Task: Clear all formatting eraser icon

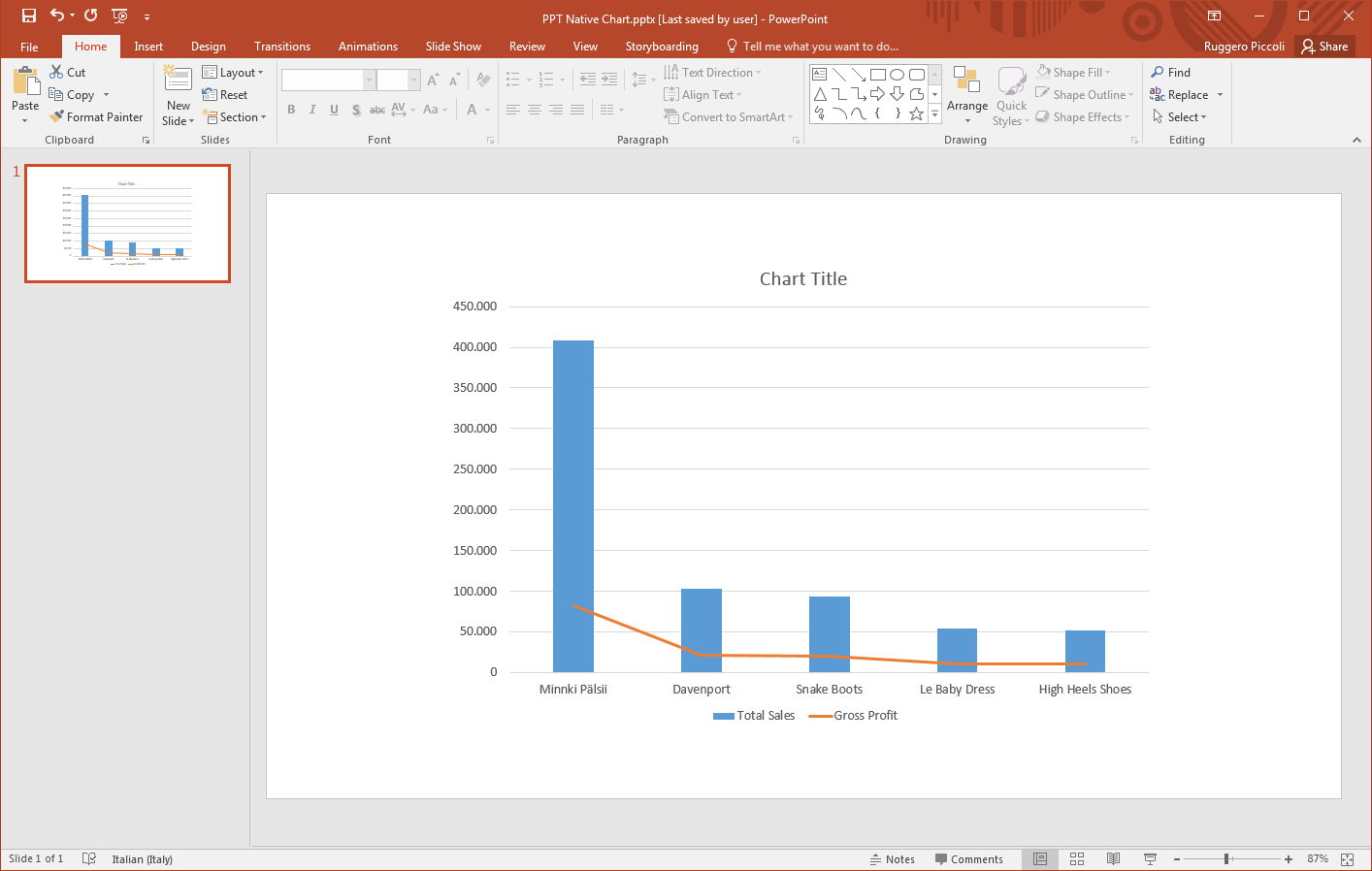Action: click(483, 80)
